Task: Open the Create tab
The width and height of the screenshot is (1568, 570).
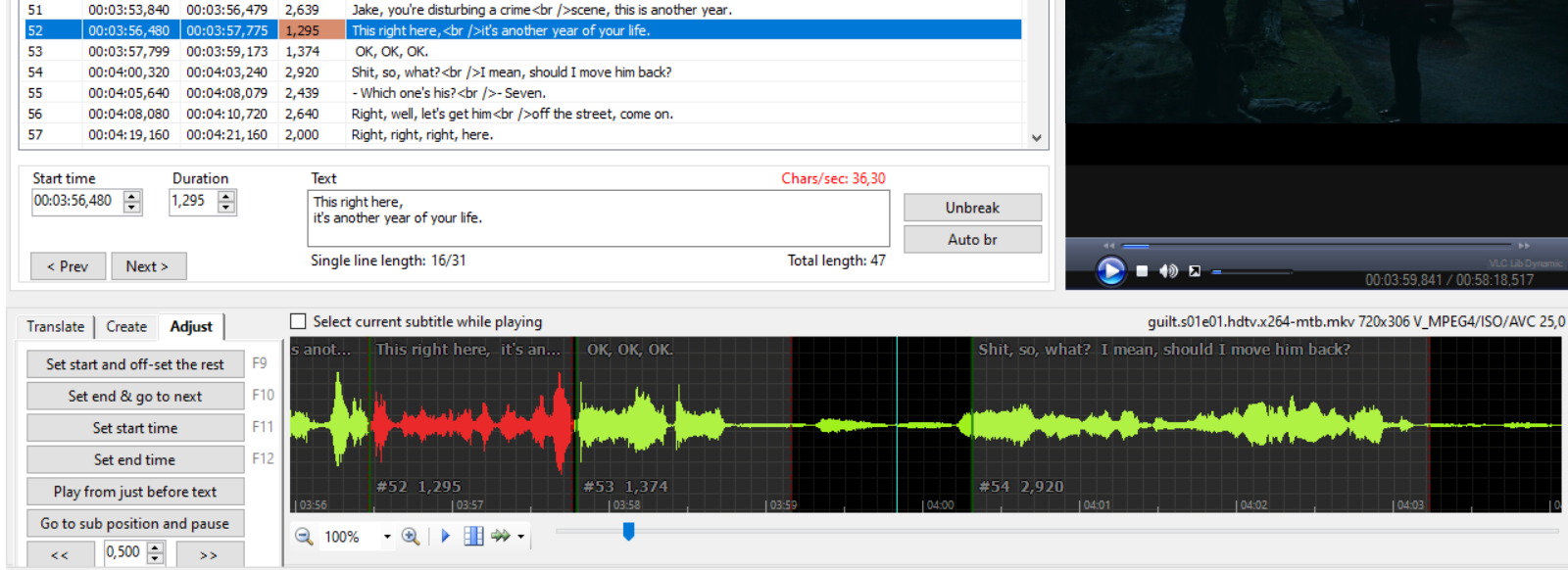Action: tap(126, 327)
